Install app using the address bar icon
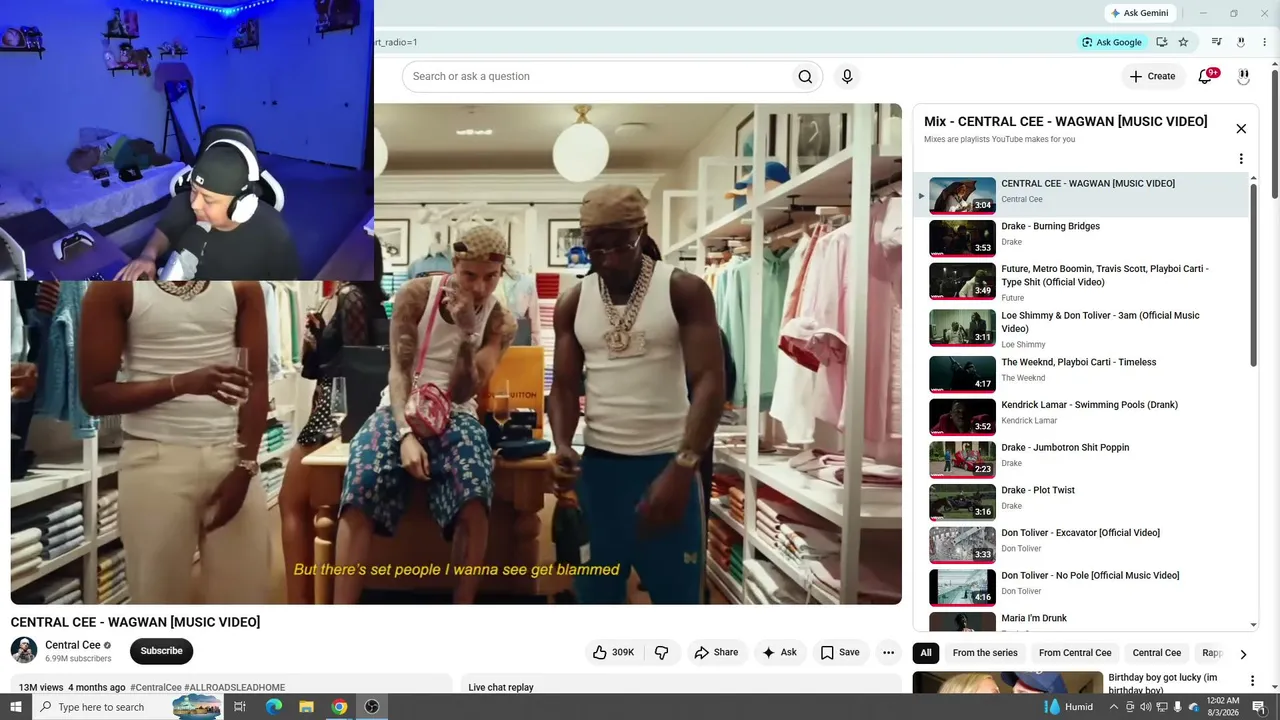Image resolution: width=1280 pixels, height=720 pixels. [x=1162, y=42]
